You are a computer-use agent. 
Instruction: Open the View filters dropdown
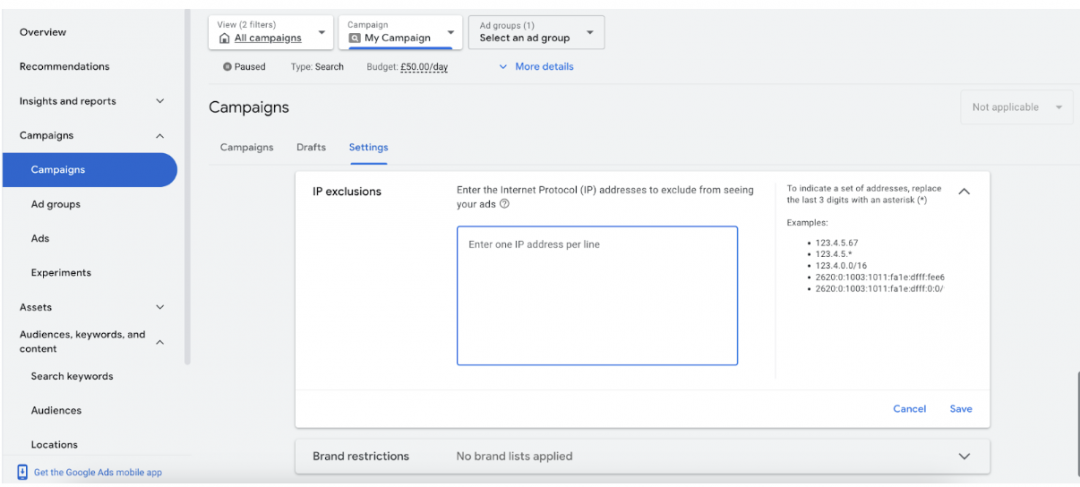coord(271,32)
